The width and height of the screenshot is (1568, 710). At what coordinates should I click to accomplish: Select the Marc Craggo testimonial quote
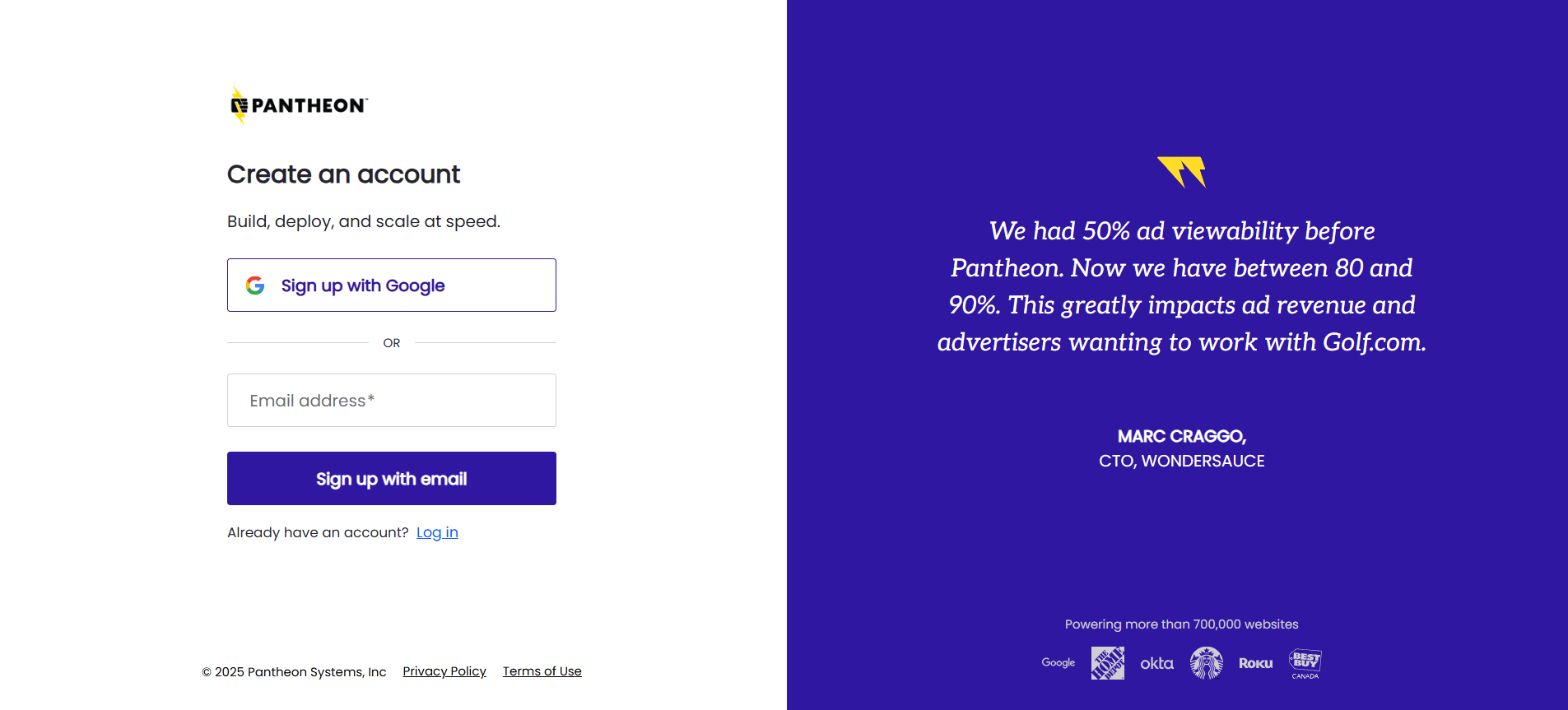(1181, 286)
